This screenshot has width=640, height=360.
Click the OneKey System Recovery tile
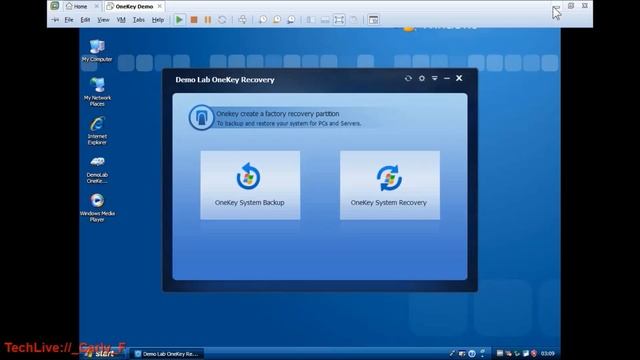pyautogui.click(x=390, y=185)
